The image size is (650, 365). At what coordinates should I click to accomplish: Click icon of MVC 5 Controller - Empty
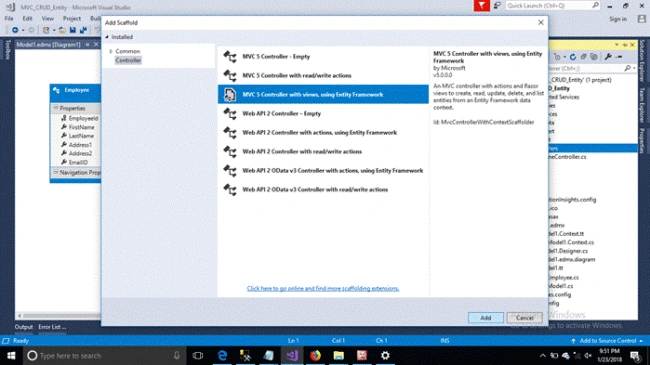point(230,56)
